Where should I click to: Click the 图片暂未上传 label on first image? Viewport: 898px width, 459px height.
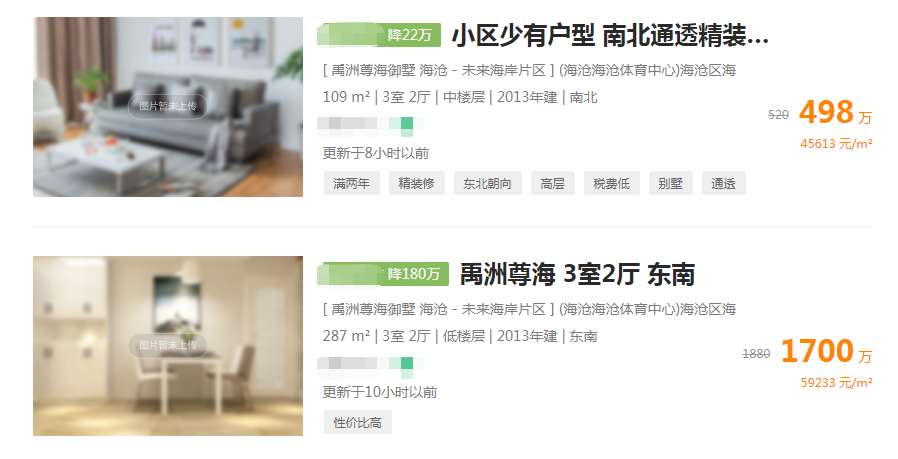coord(168,106)
